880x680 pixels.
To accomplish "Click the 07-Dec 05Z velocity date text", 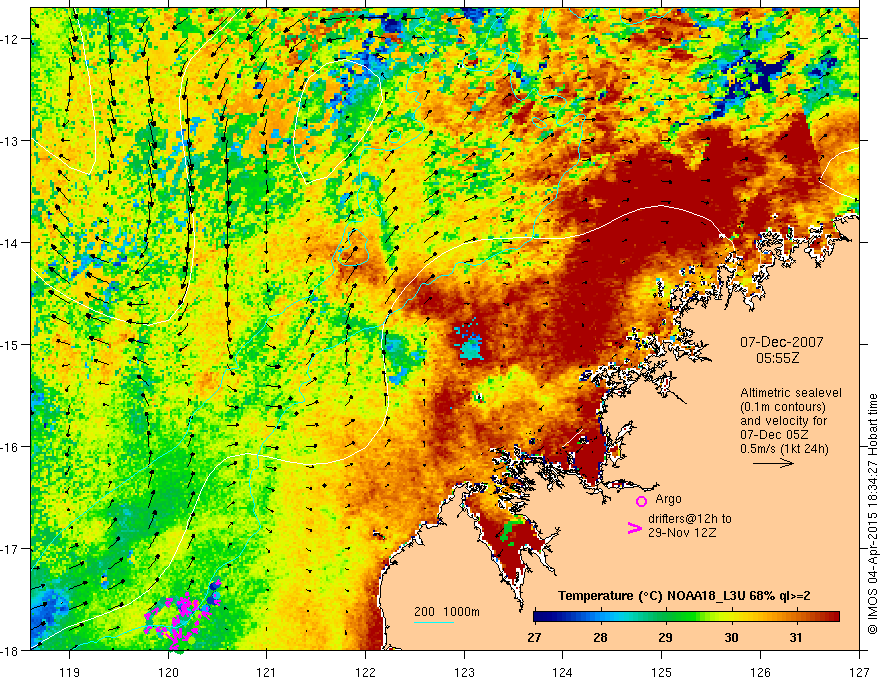I will (x=772, y=435).
